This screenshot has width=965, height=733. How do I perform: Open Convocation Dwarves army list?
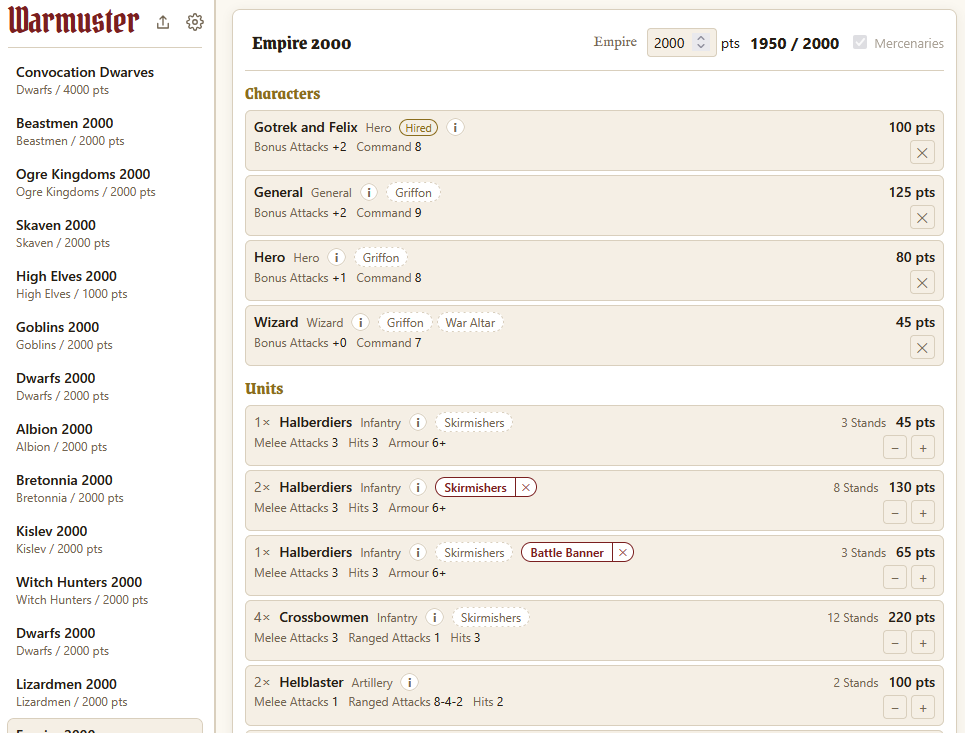[x=105, y=81]
